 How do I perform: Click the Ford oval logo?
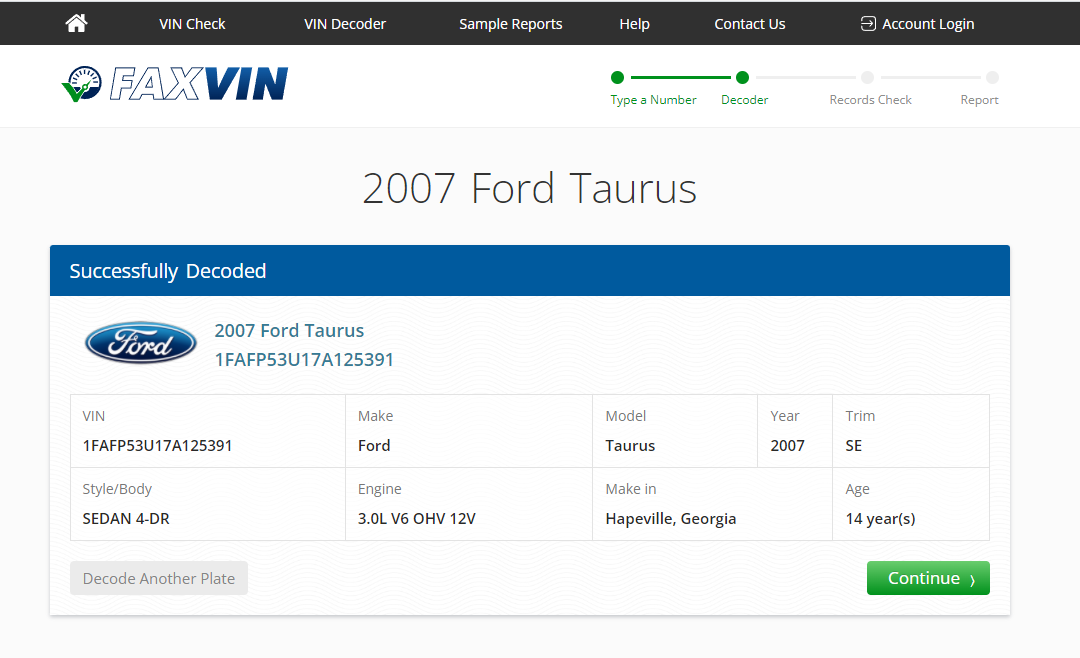pyautogui.click(x=141, y=342)
